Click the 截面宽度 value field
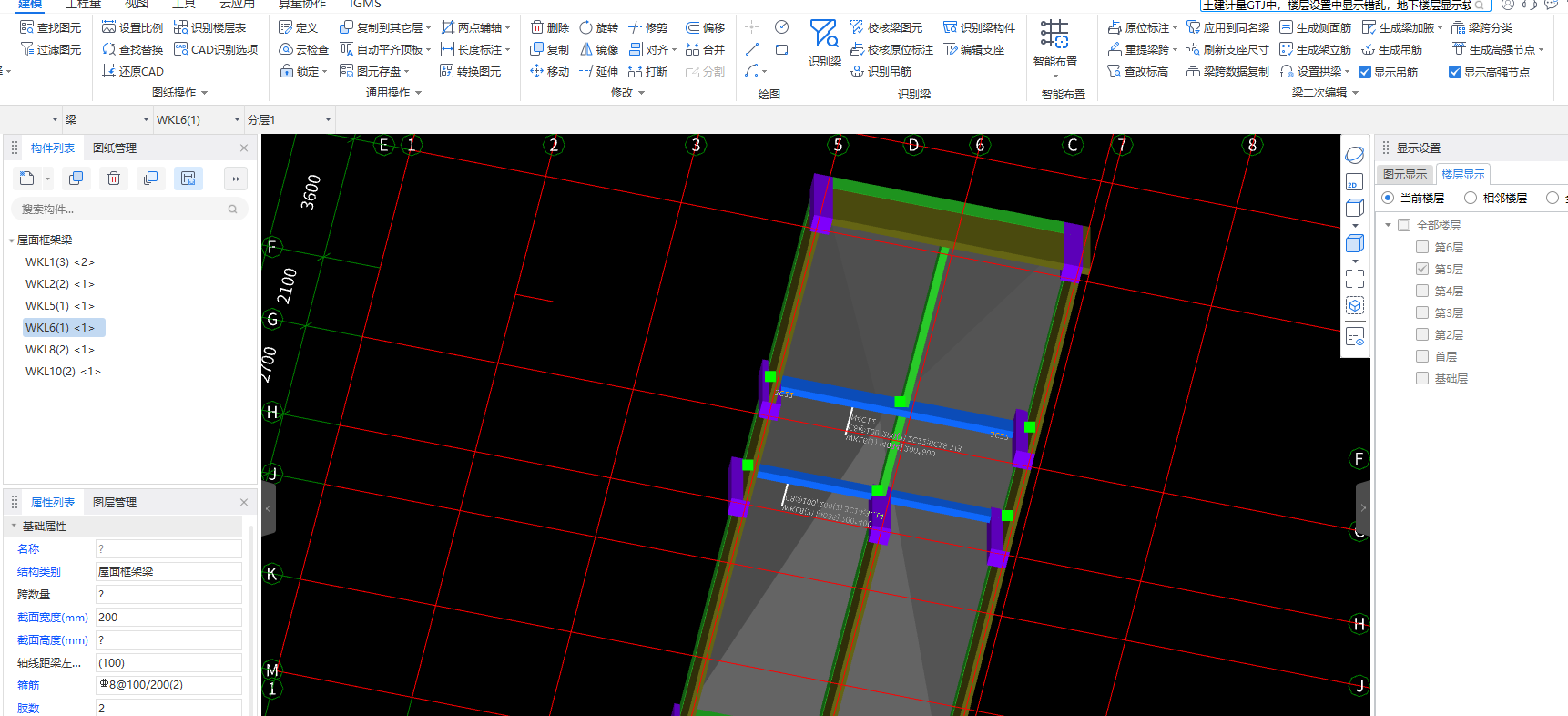 coord(168,617)
